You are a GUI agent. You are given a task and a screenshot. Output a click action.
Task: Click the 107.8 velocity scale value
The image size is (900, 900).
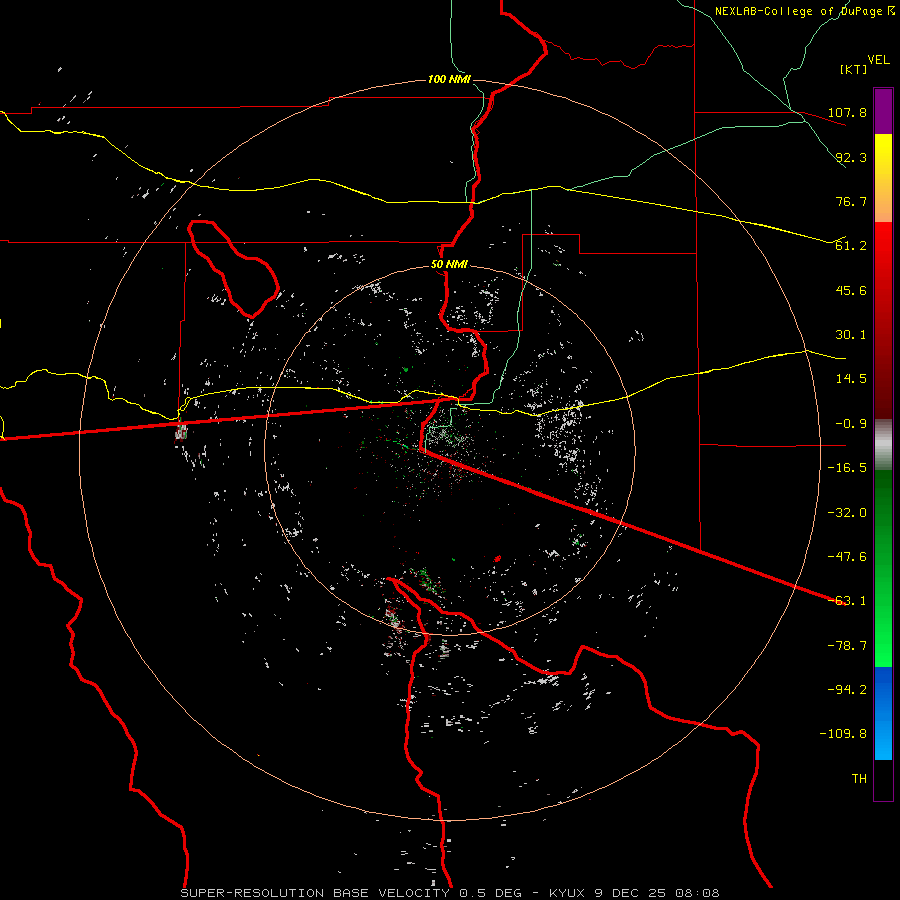click(847, 112)
